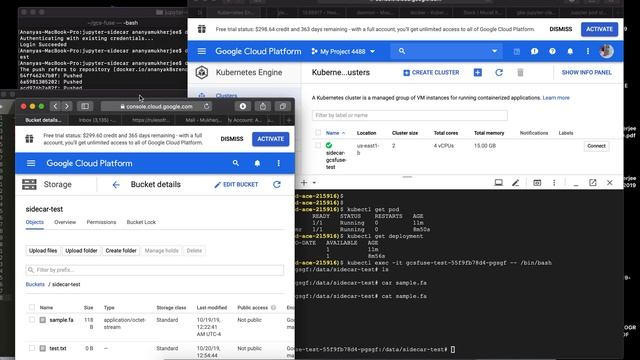Switch to the Permissions tab

(101, 222)
